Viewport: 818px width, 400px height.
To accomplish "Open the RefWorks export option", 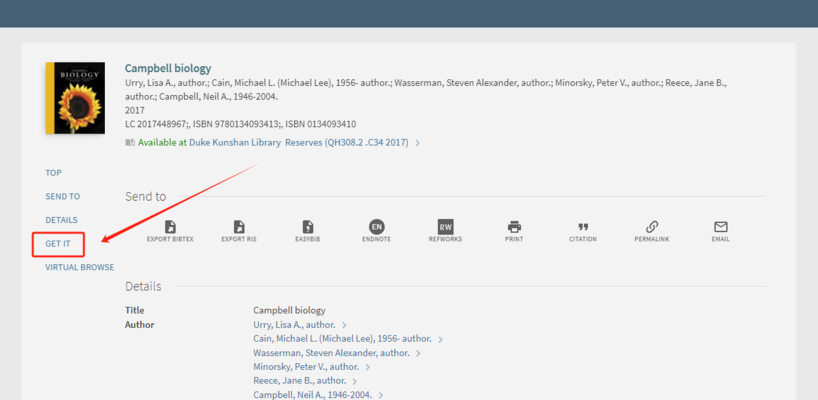I will (x=445, y=228).
